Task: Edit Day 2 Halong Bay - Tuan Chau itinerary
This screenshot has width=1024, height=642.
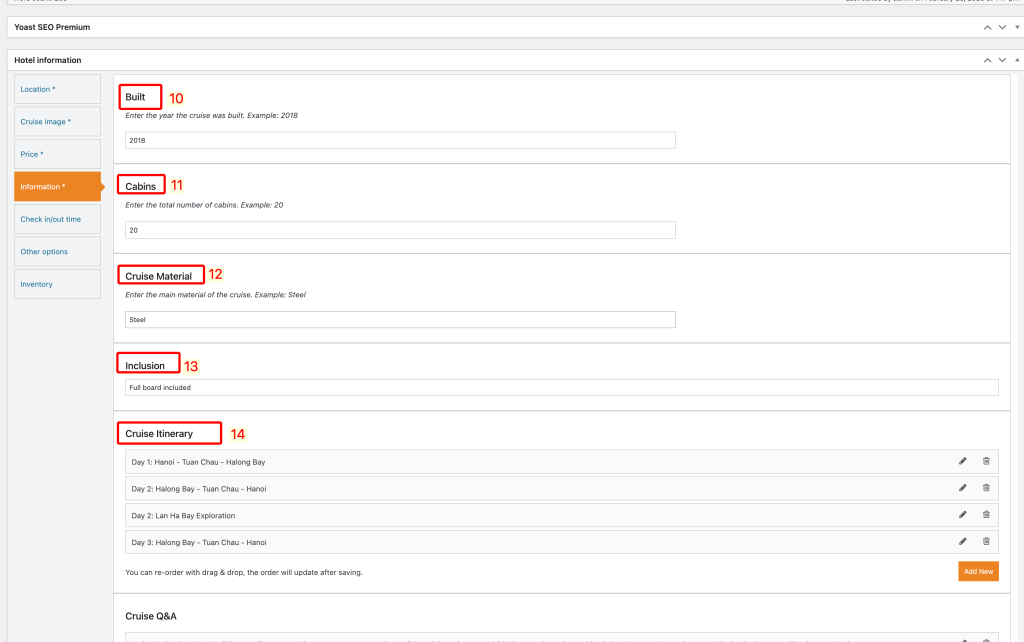Action: pyautogui.click(x=962, y=488)
